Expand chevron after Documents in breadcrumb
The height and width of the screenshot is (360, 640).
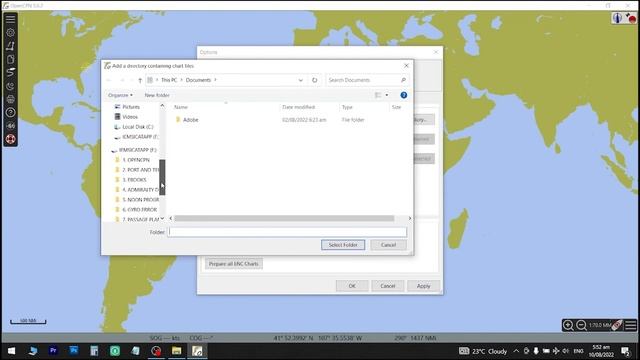[x=216, y=80]
